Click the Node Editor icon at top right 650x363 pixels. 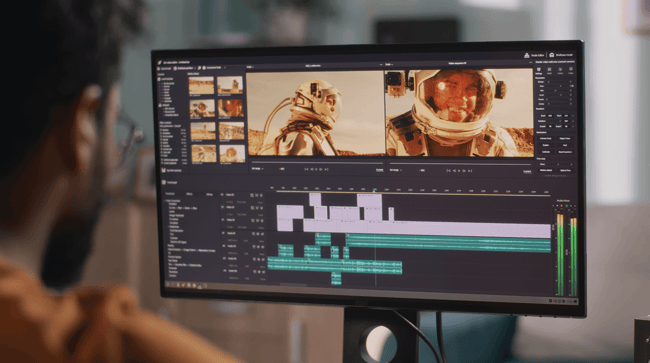click(x=527, y=55)
